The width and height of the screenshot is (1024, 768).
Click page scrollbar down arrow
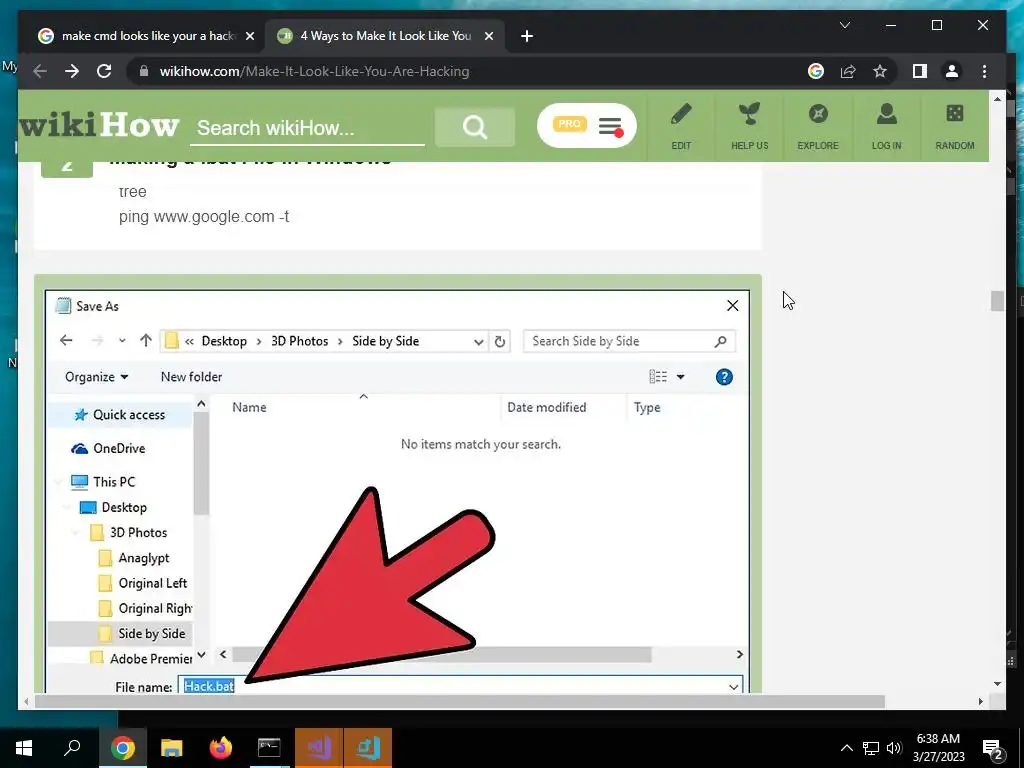tap(997, 684)
